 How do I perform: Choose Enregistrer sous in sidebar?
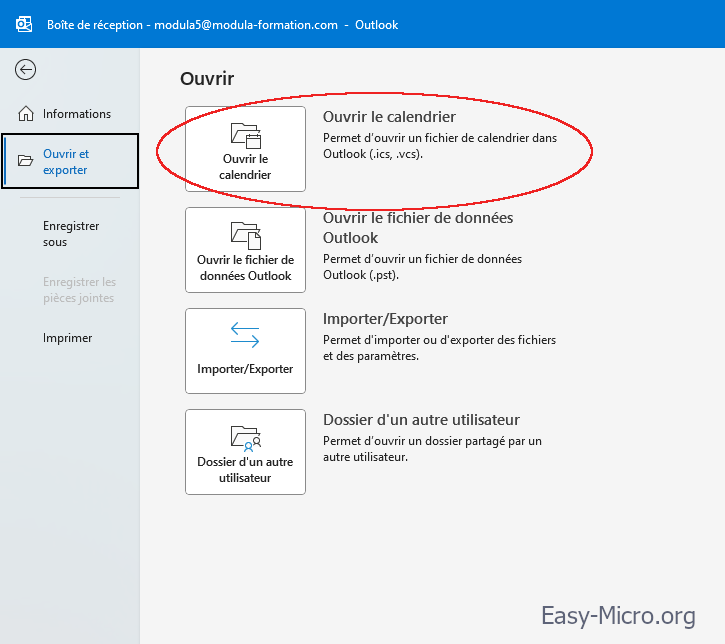pos(71,234)
